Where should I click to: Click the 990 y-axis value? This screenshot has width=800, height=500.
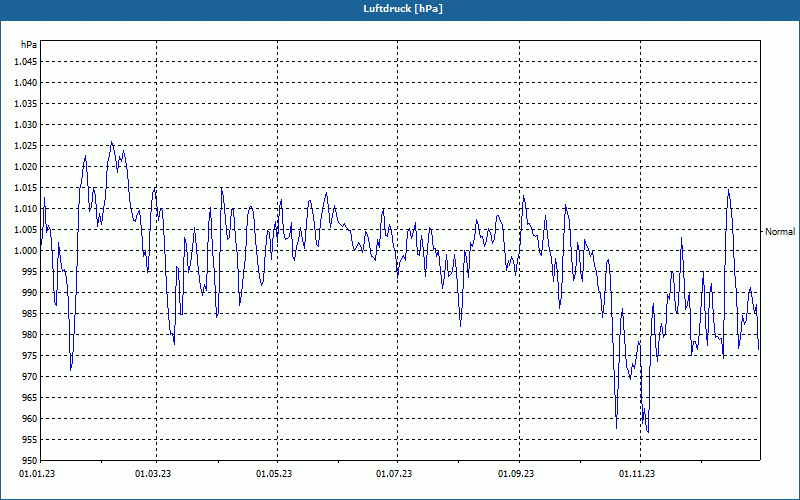tap(30, 293)
